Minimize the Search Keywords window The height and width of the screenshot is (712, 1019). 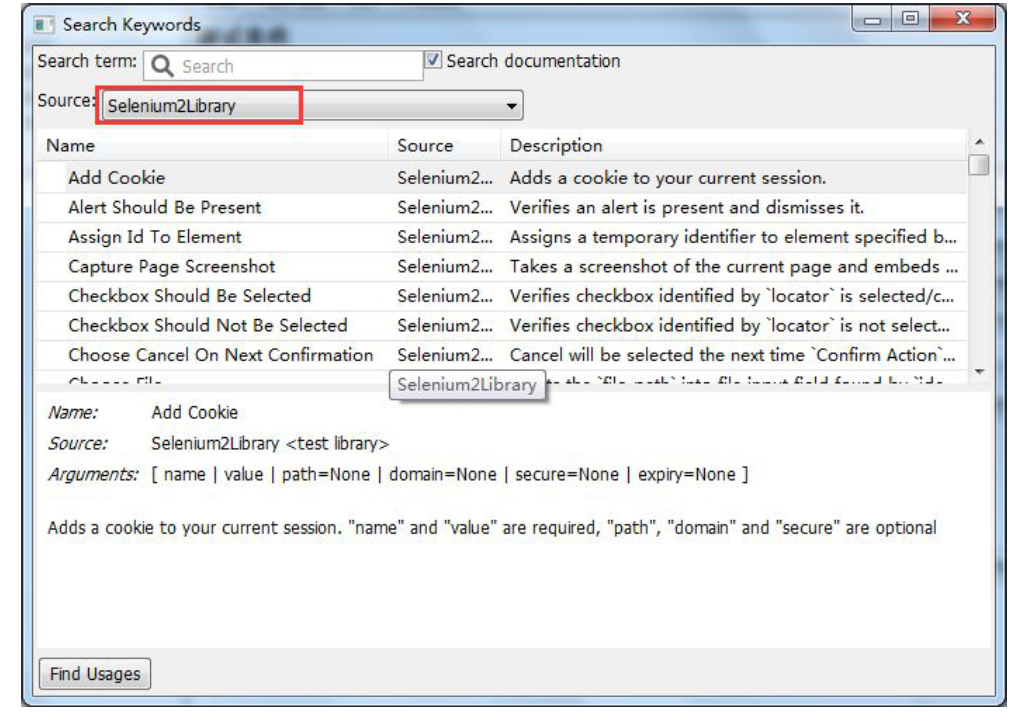click(x=873, y=19)
